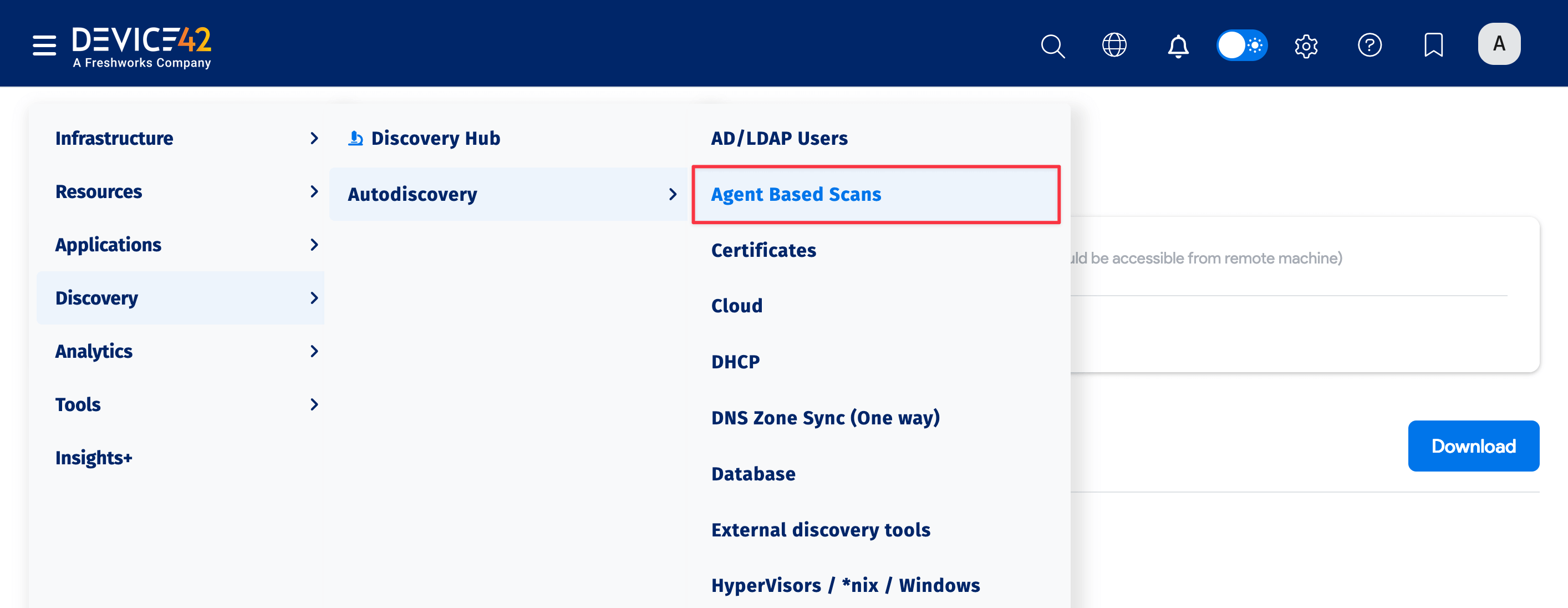Open the Insights+ menu item

click(x=93, y=458)
